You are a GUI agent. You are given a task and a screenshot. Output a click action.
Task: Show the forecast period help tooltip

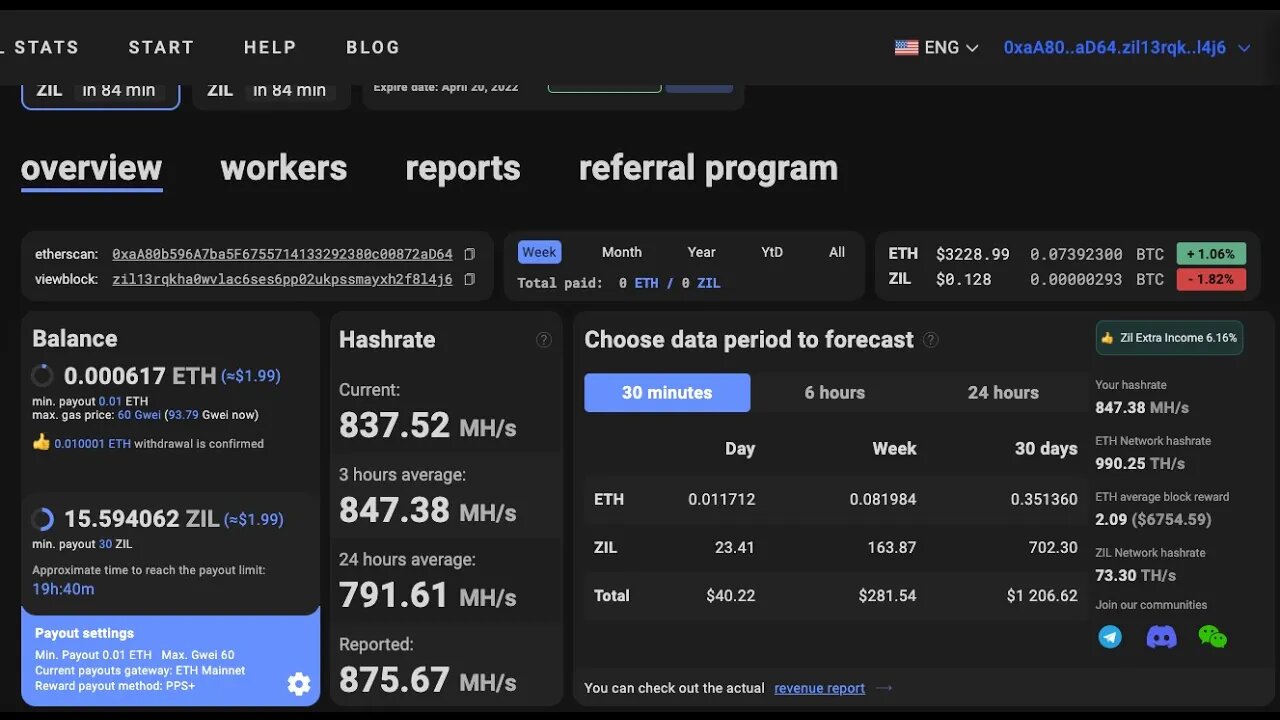930,340
